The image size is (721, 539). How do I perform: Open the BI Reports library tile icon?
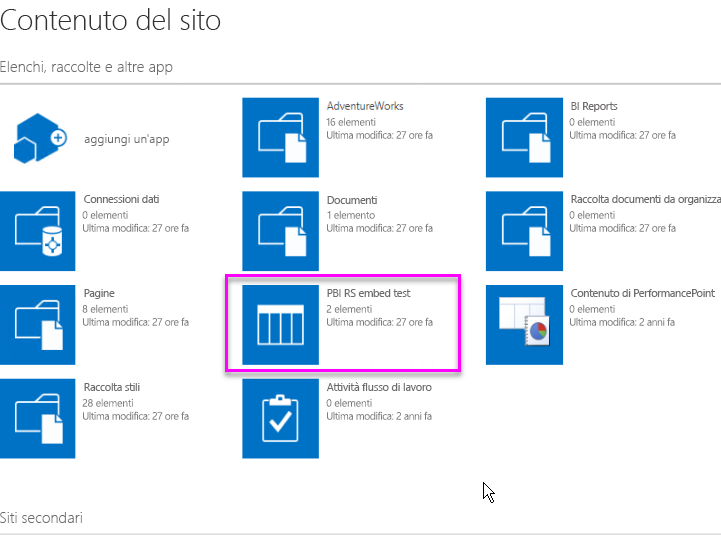pyautogui.click(x=524, y=137)
